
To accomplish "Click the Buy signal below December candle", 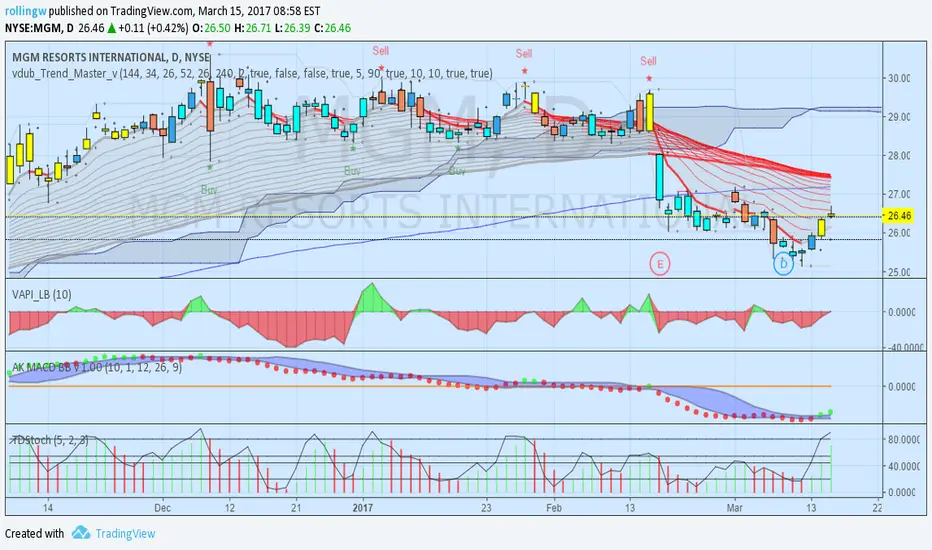I will pos(209,190).
